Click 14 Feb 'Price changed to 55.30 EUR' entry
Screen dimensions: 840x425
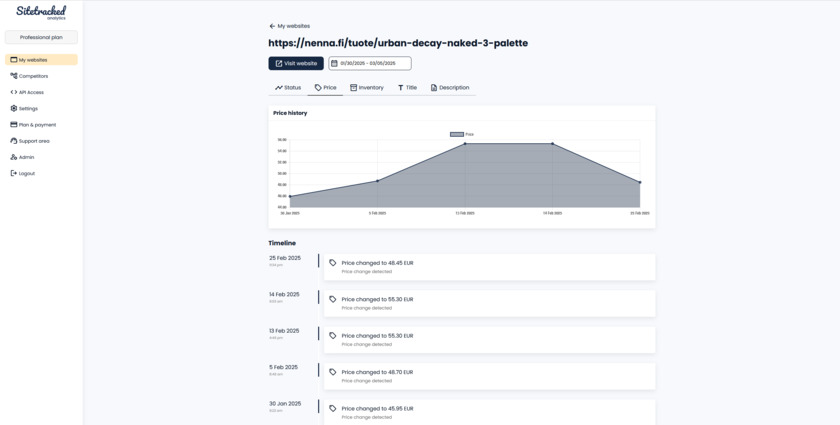[x=489, y=303]
